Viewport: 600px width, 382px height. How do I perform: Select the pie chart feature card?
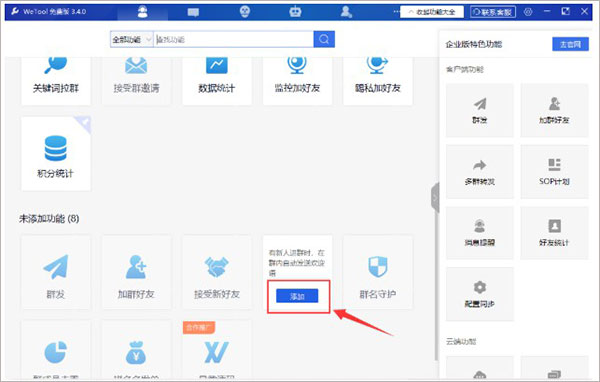pyautogui.click(x=56, y=350)
